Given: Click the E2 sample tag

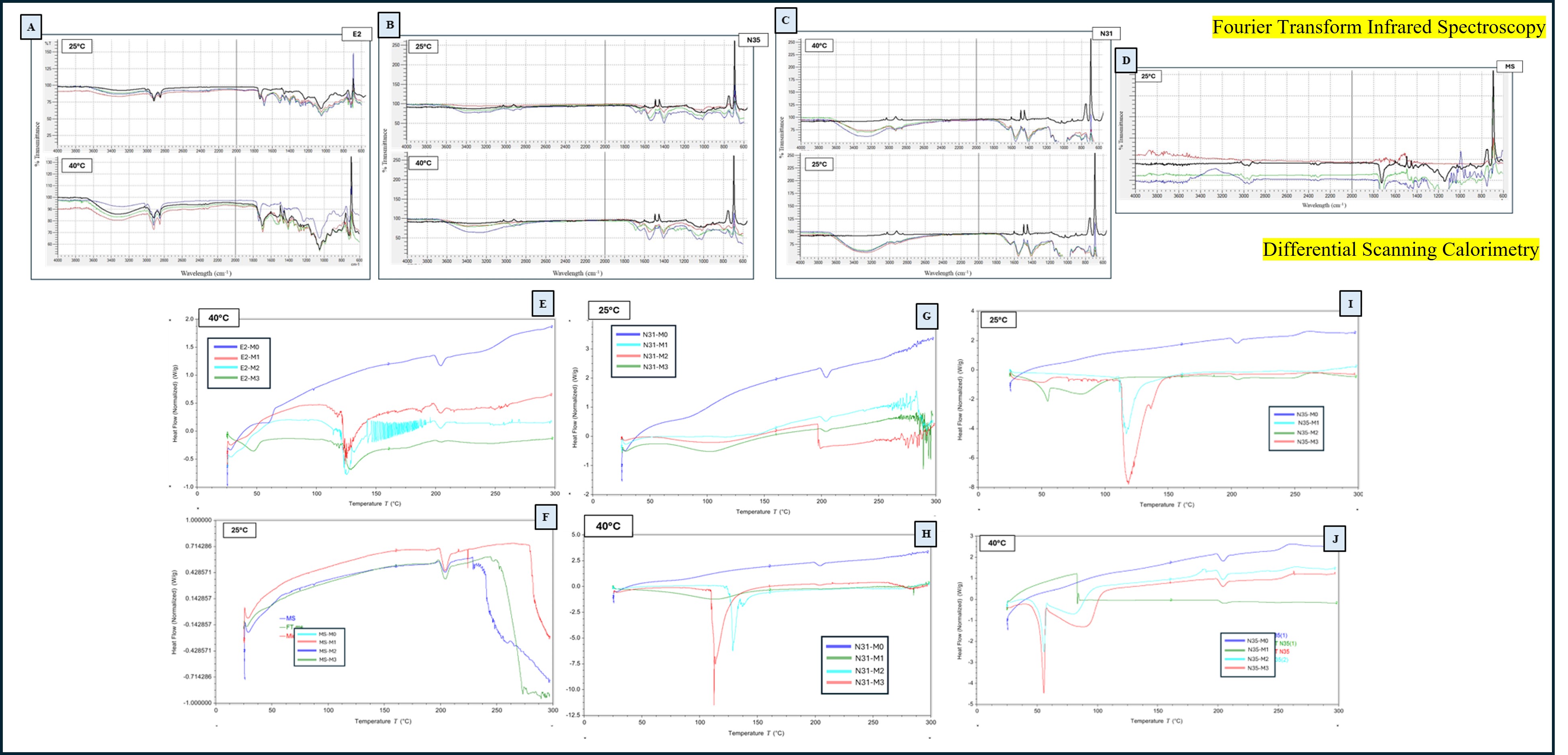Looking at the screenshot, I should pos(357,34).
